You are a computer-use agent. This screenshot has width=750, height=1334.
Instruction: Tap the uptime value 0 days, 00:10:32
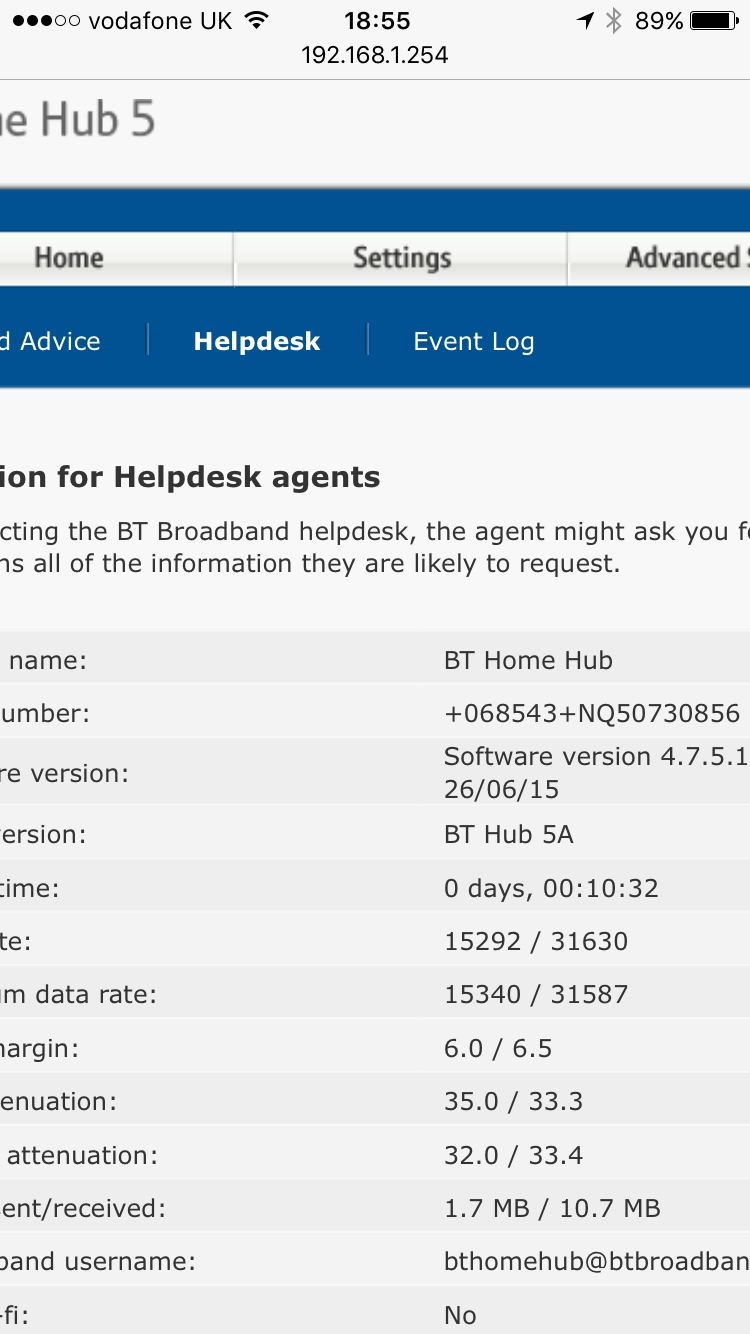pyautogui.click(x=551, y=888)
